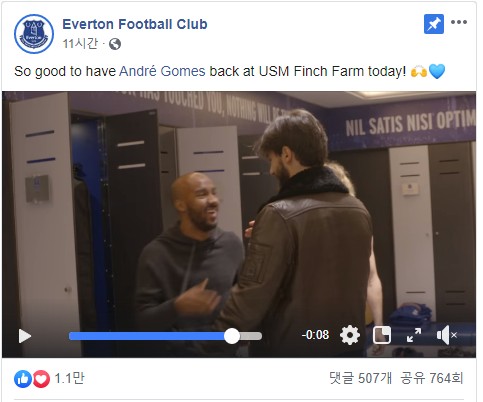This screenshot has width=483, height=402.
Task: Click the Everton club crest avatar
Action: pos(34,34)
